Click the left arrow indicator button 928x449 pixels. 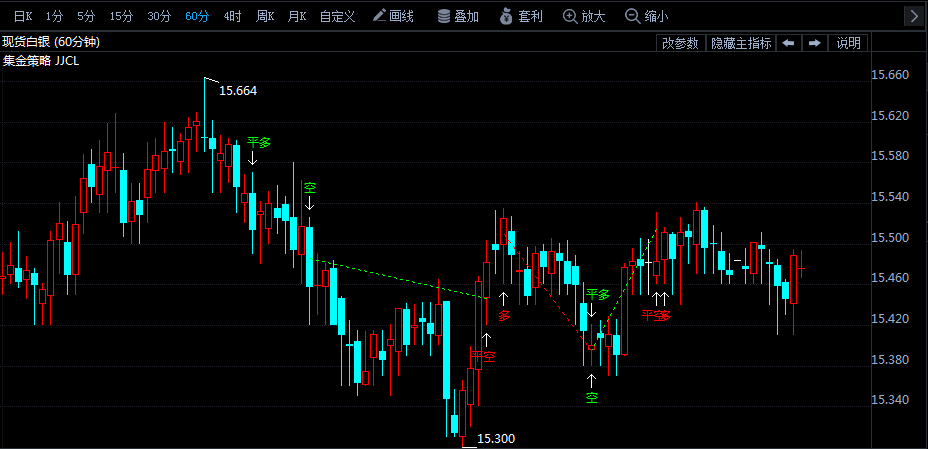(x=788, y=43)
